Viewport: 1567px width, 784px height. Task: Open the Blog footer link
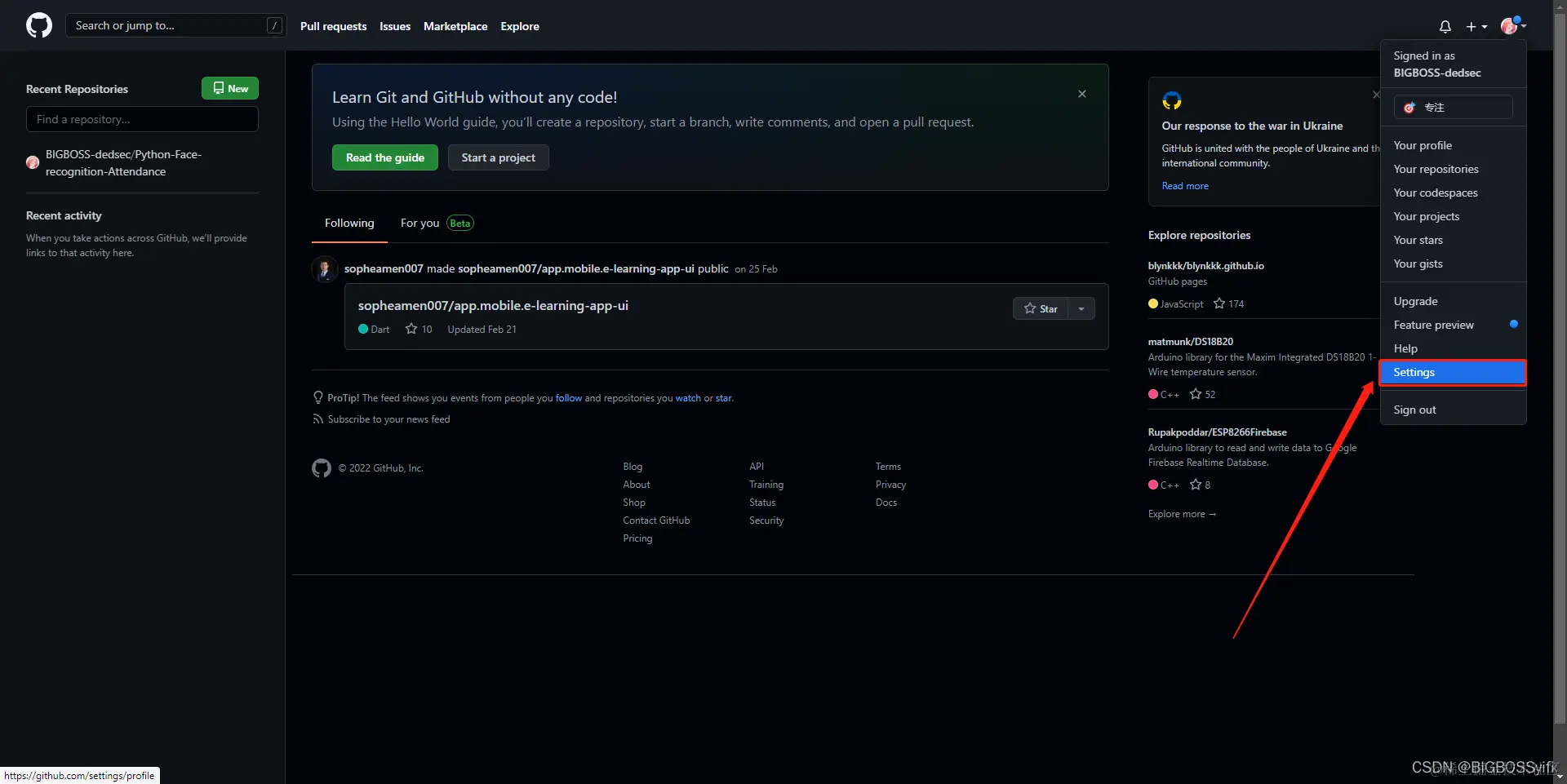point(633,467)
